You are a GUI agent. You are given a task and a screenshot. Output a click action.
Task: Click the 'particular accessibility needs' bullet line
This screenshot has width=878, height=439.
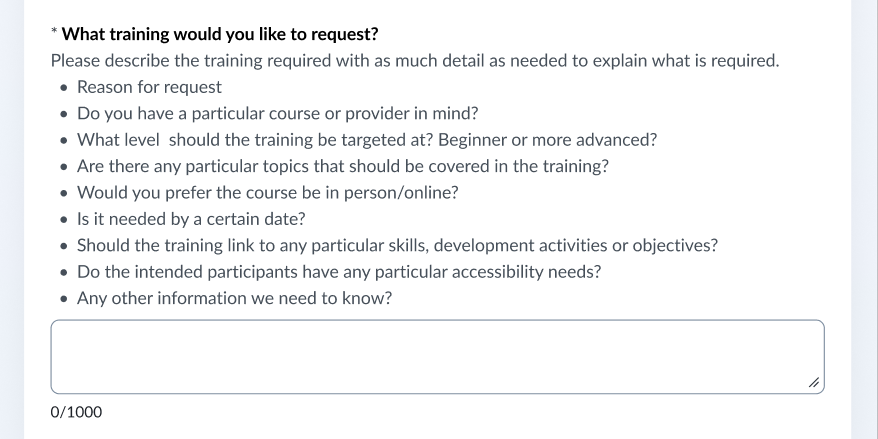point(339,272)
